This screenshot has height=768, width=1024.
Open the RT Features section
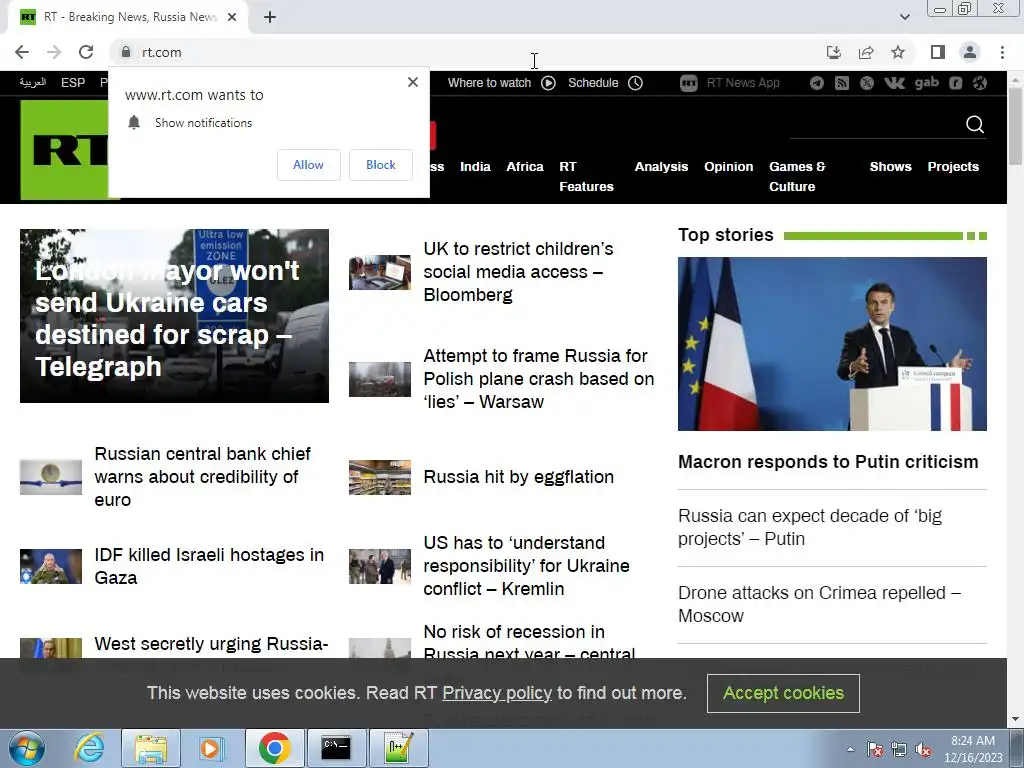click(586, 176)
